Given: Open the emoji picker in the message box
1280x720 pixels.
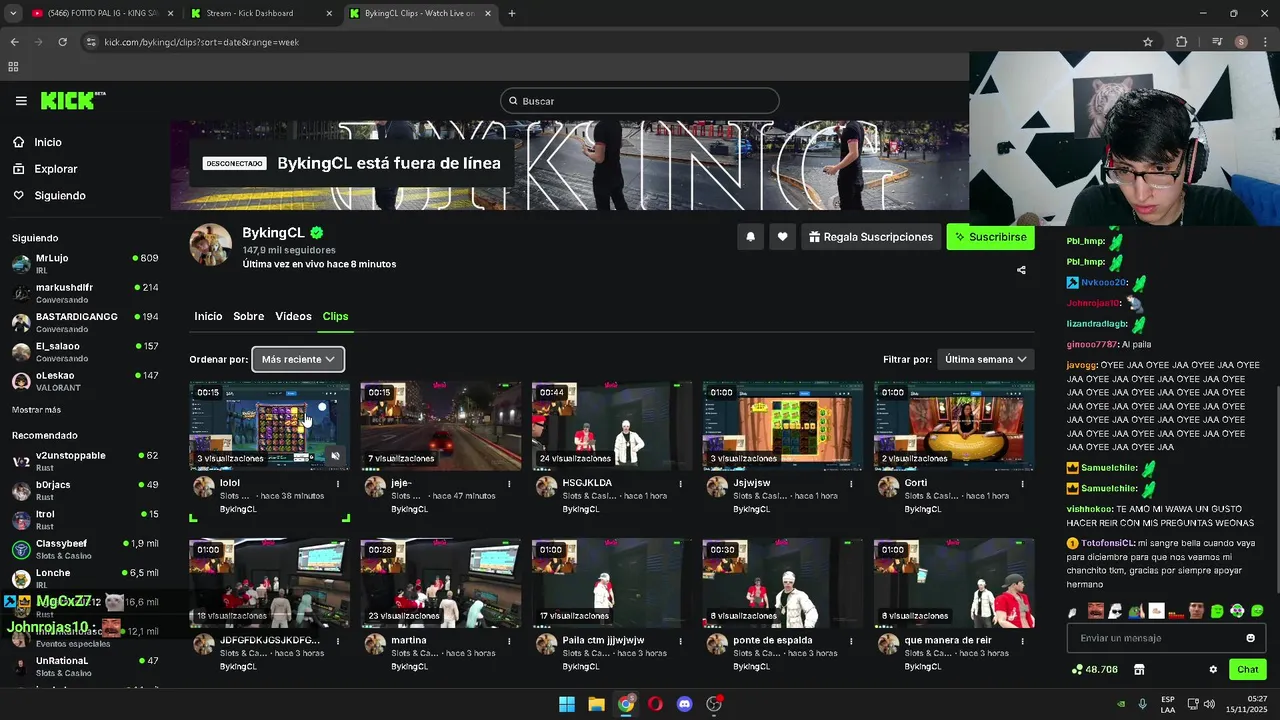Looking at the screenshot, I should coord(1250,638).
